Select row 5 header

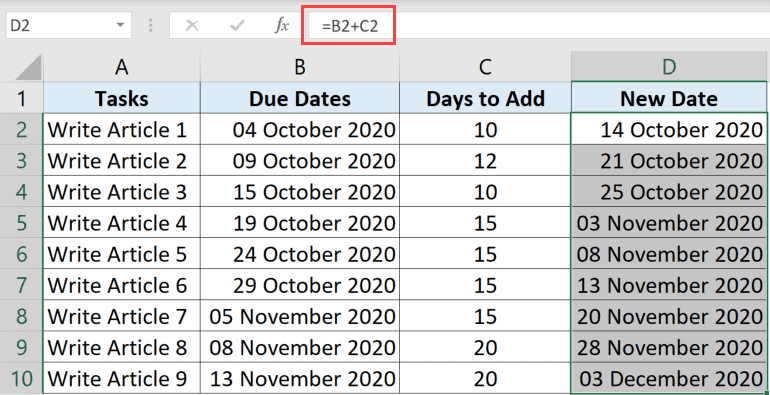click(22, 223)
